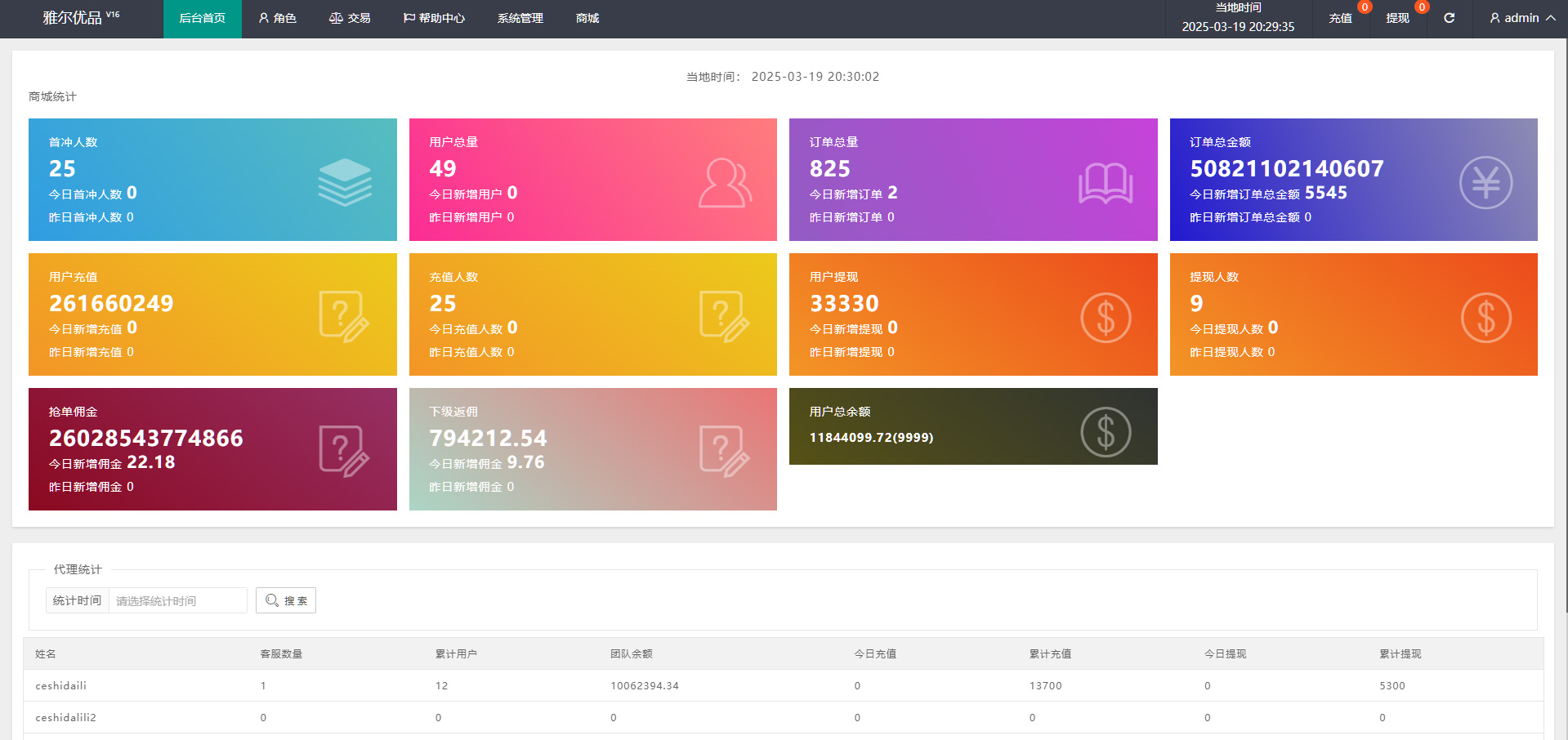Click the 统计时间 date input field

177,600
